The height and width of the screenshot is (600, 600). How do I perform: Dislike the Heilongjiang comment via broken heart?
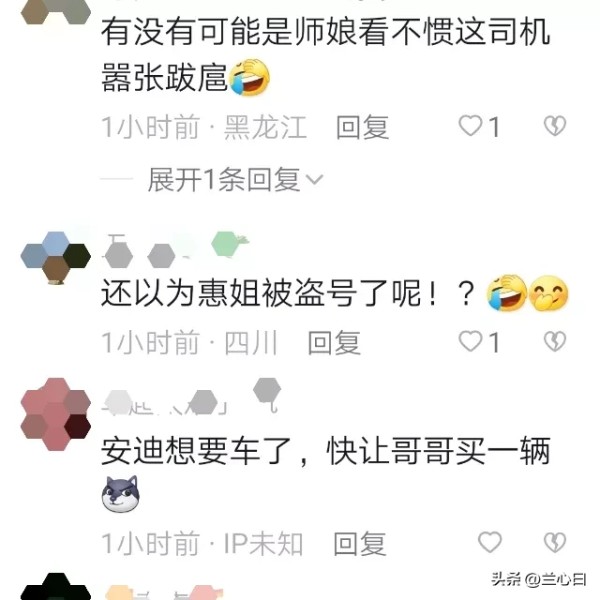tap(555, 126)
